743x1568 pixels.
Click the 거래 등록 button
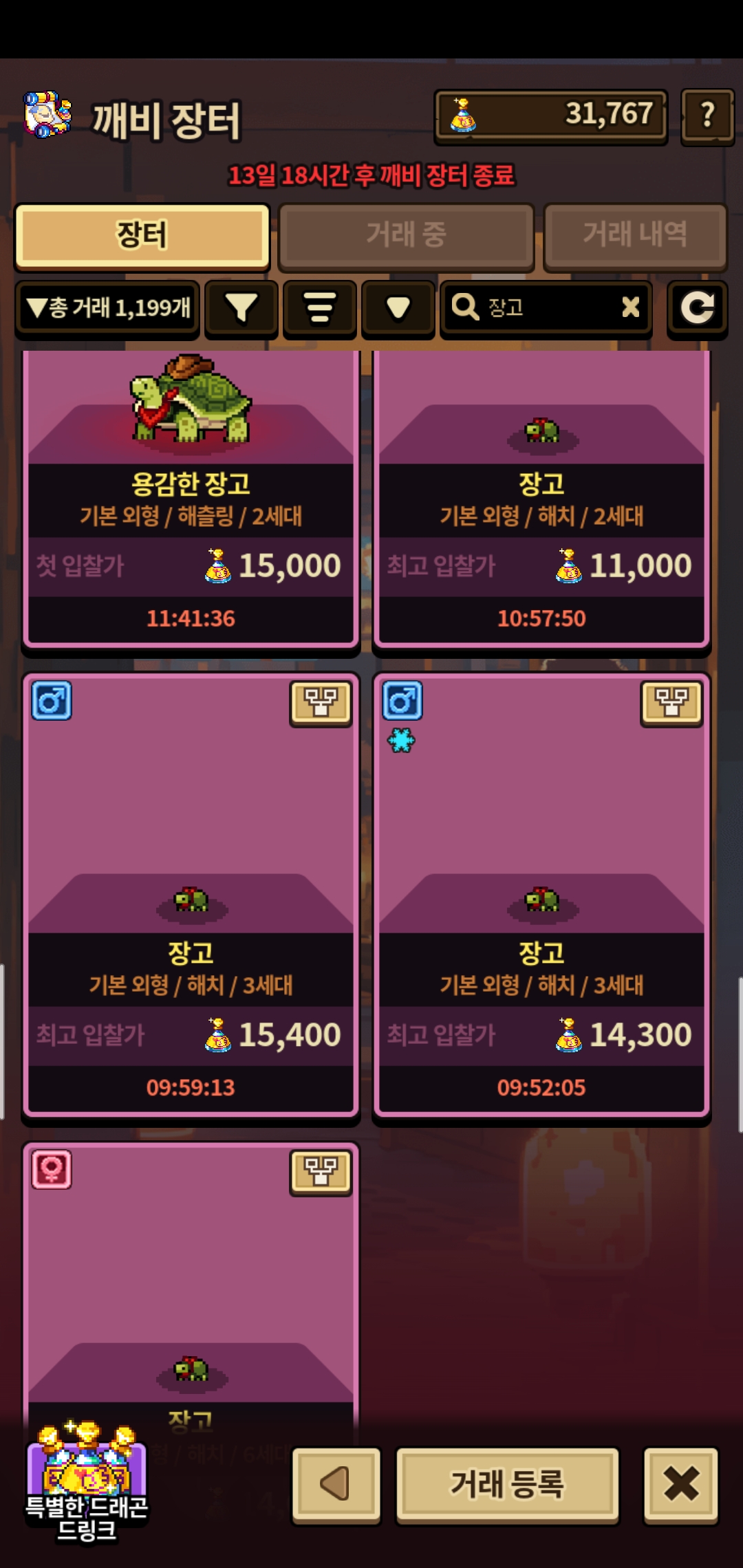(x=508, y=1484)
